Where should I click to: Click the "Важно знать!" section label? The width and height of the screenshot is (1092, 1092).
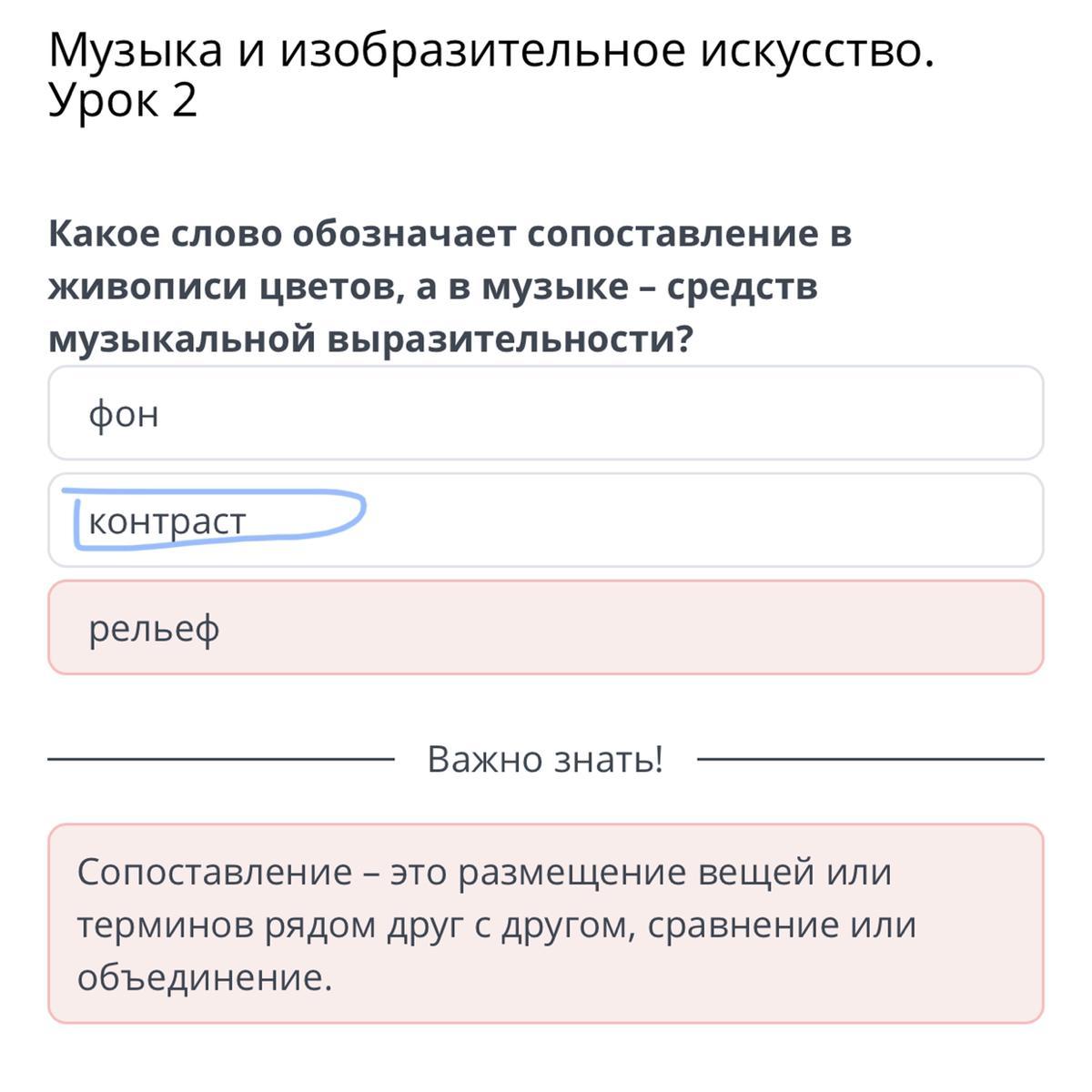545,759
